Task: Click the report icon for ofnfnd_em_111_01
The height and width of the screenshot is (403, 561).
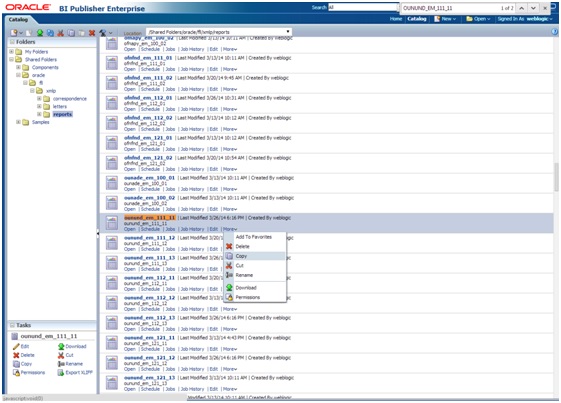Action: pyautogui.click(x=112, y=63)
